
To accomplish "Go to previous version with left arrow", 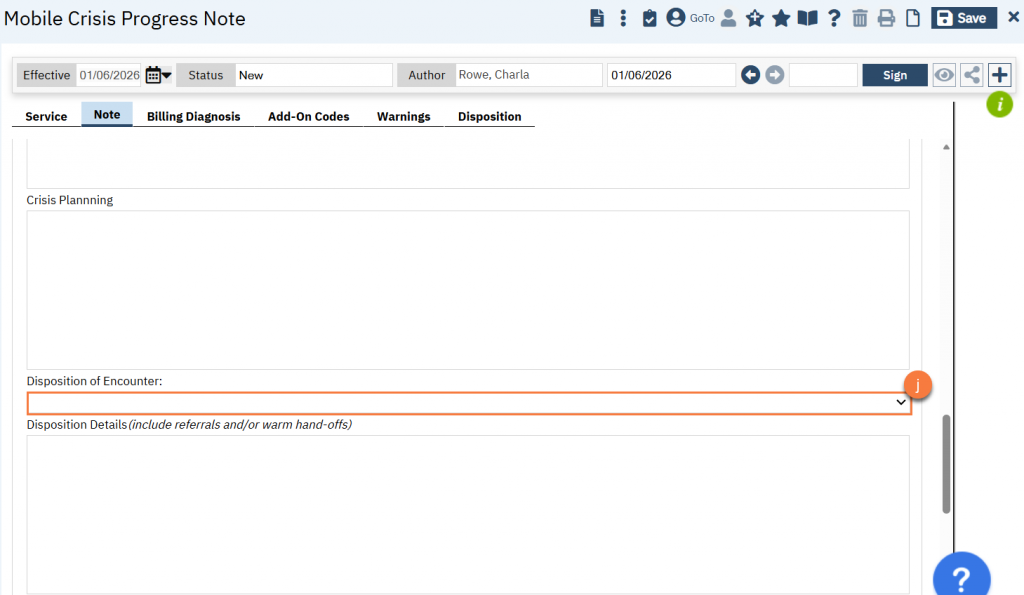I will tap(750, 75).
